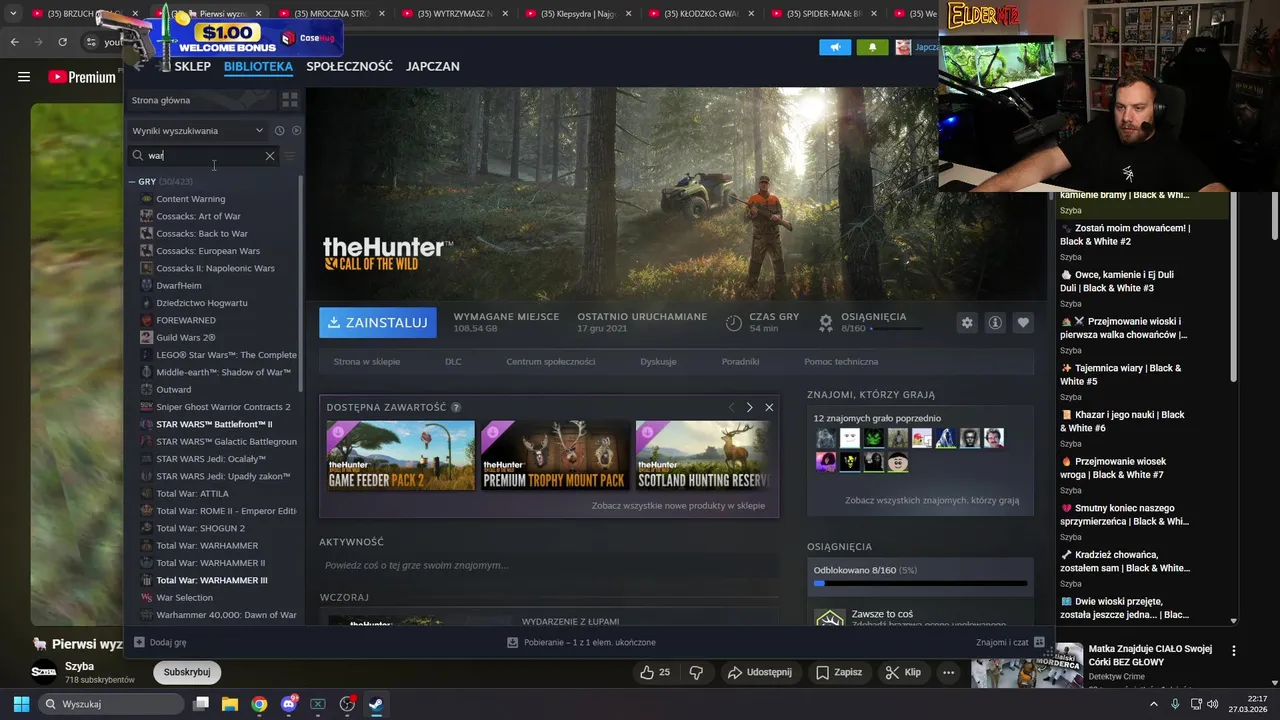Open YouTube hamburger menu
Screen dimensions: 1280x720
(x=24, y=77)
